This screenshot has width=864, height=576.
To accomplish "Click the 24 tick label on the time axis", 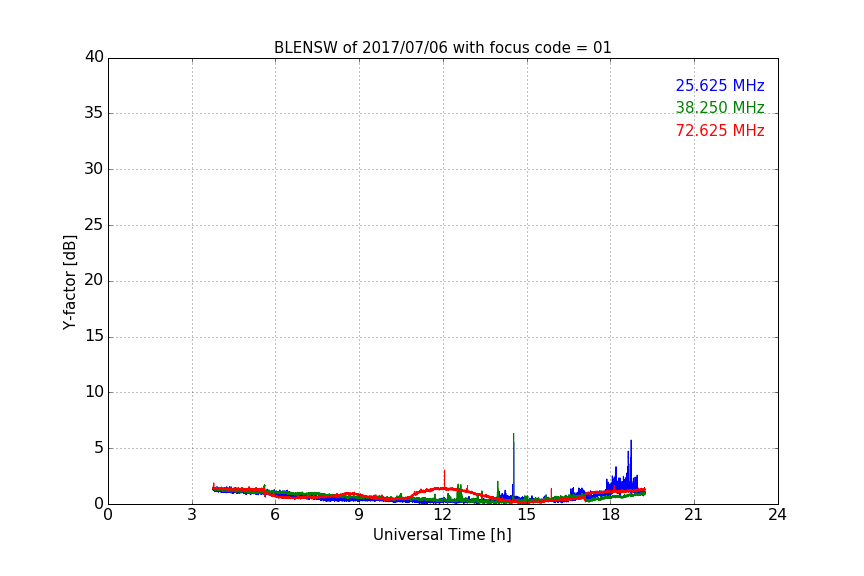I will (777, 515).
